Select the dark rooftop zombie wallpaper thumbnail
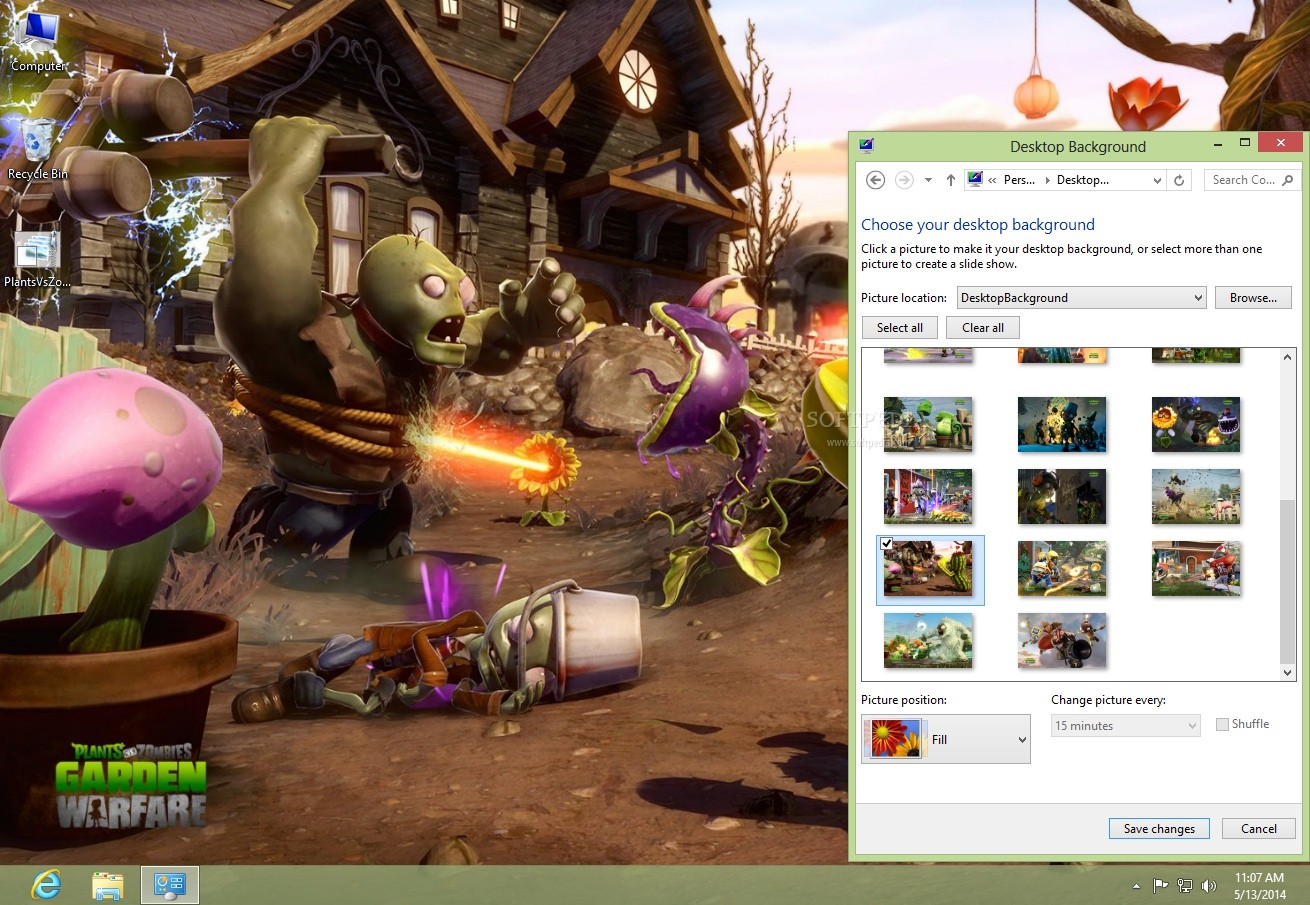 [x=1062, y=496]
